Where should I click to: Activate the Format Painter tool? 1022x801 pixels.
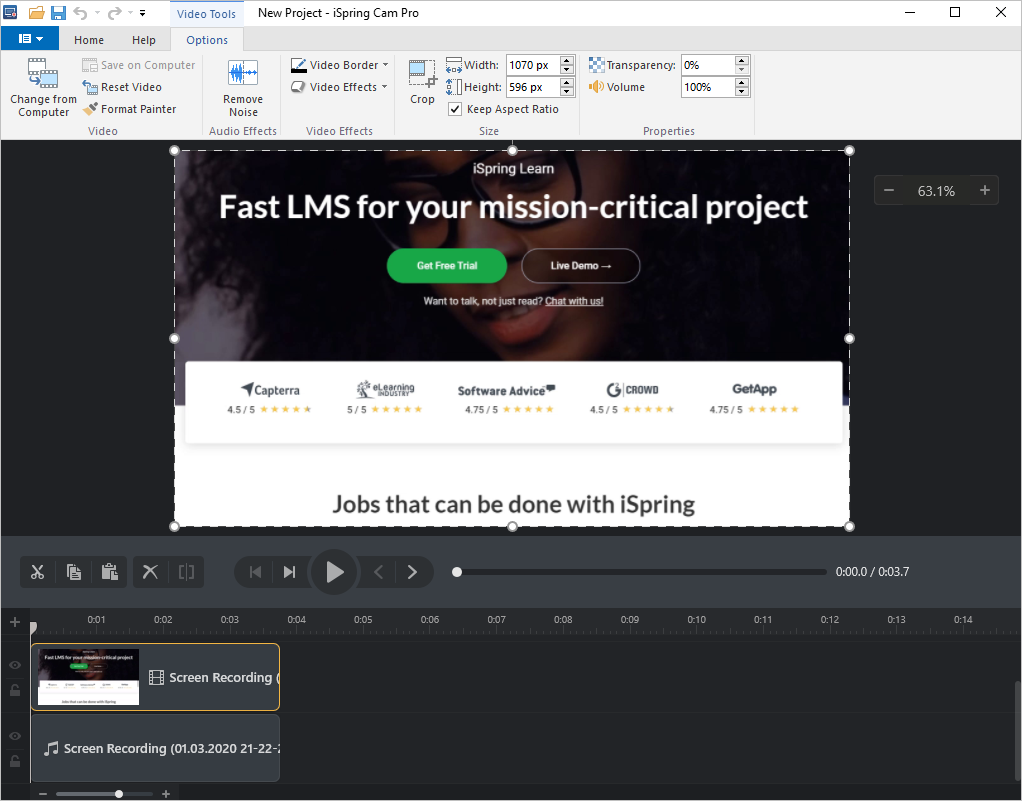[130, 109]
